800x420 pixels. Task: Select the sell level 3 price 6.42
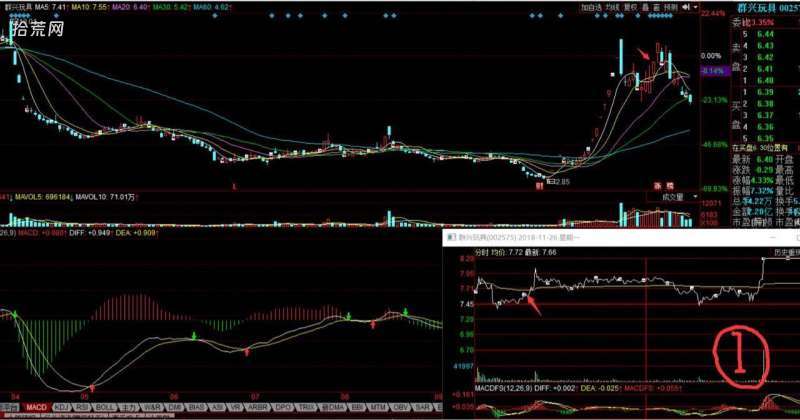[765, 57]
